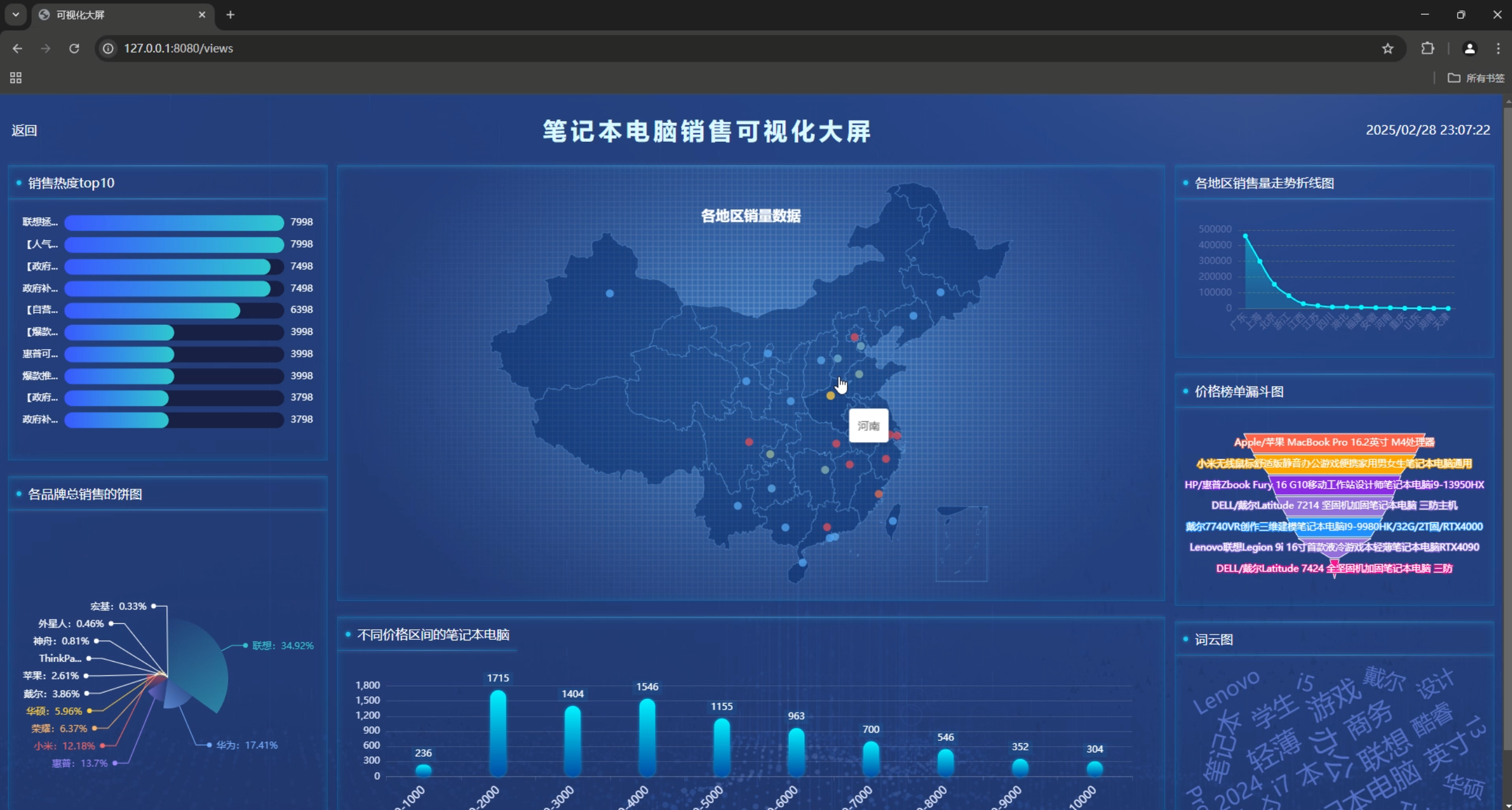
Task: Click the word Lenovo in word cloud
Action: pos(1226,692)
